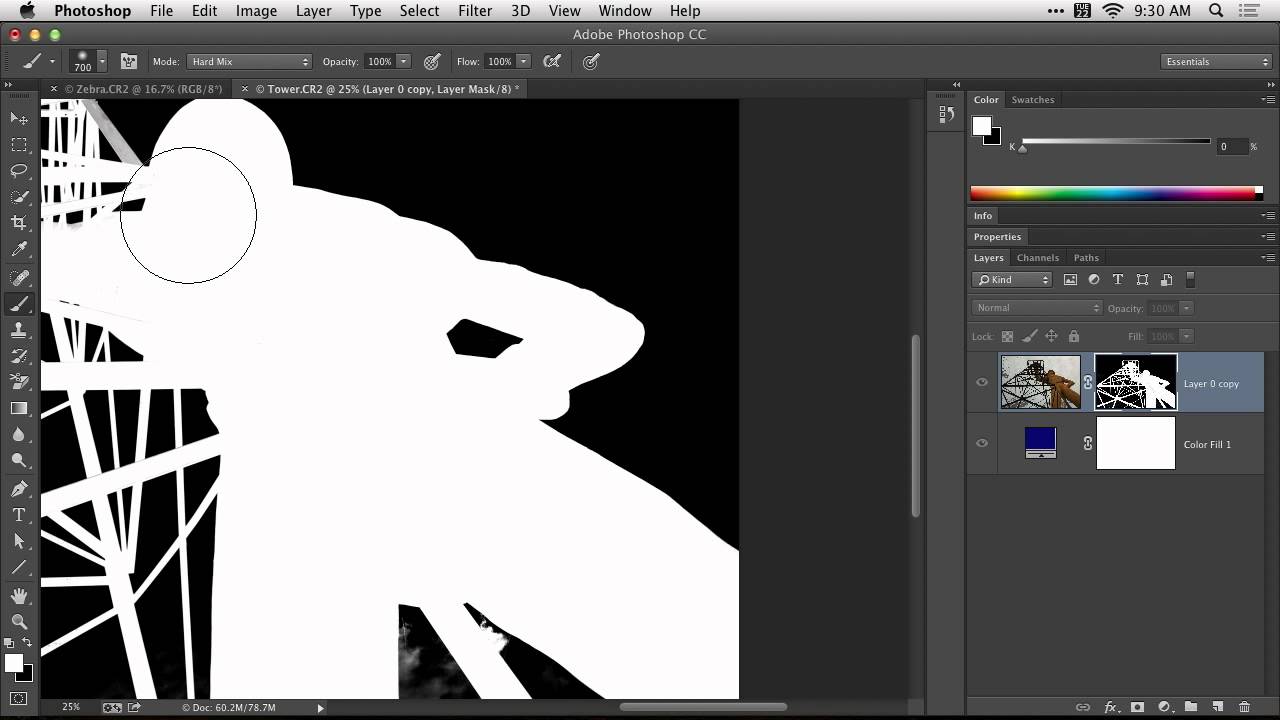Image resolution: width=1280 pixels, height=720 pixels.
Task: Delete the selected layer via trash
Action: pos(1245,707)
